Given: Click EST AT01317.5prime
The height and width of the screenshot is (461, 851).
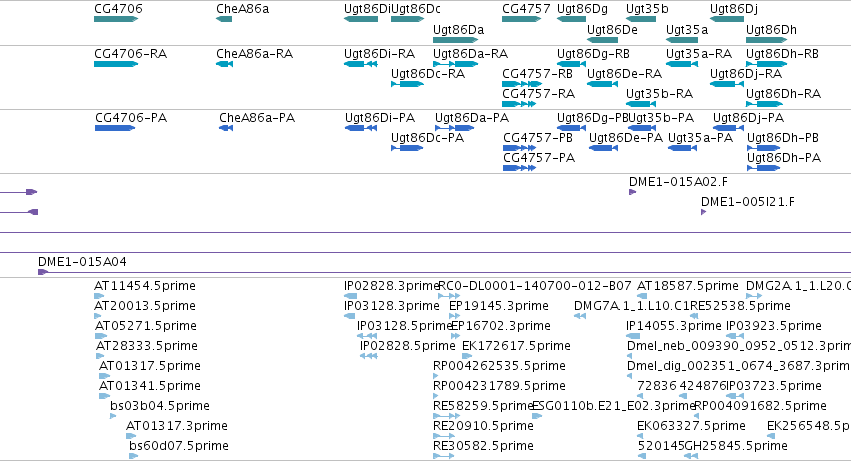Looking at the screenshot, I should point(105,376).
